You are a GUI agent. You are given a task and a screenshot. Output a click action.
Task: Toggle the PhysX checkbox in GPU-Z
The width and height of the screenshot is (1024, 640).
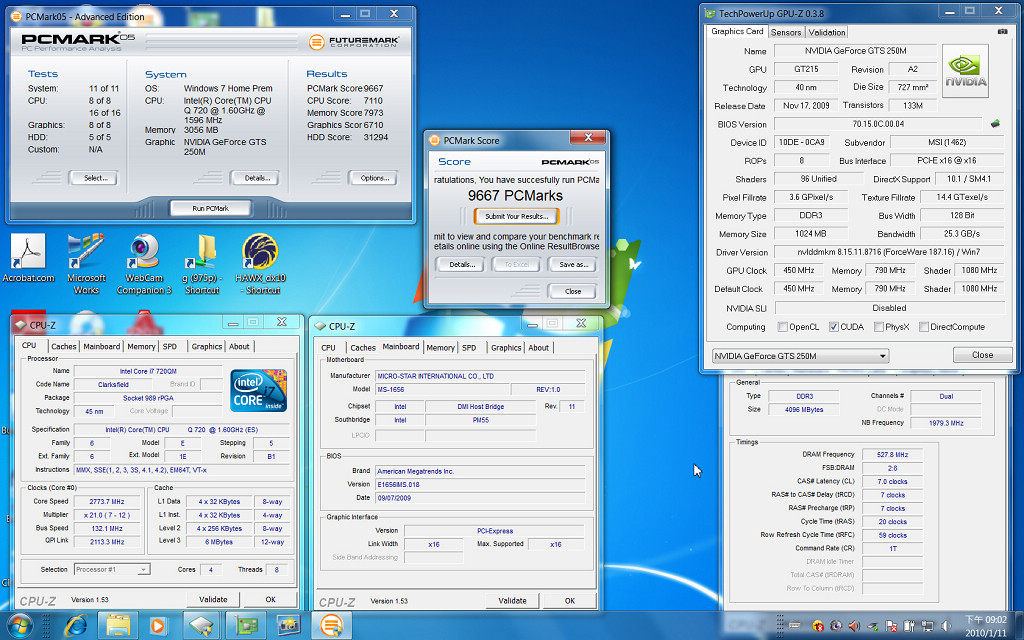pyautogui.click(x=879, y=327)
